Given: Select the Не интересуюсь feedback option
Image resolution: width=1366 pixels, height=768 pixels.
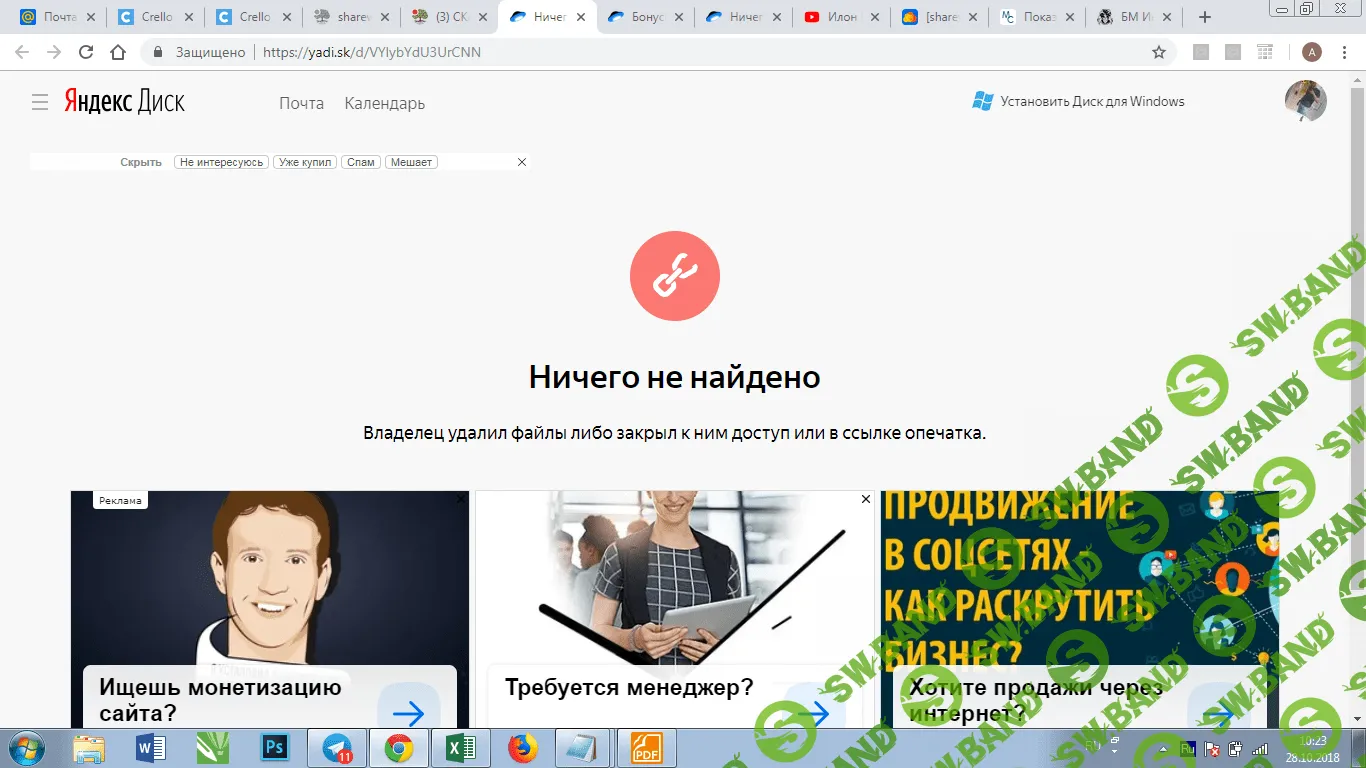Looking at the screenshot, I should [221, 161].
